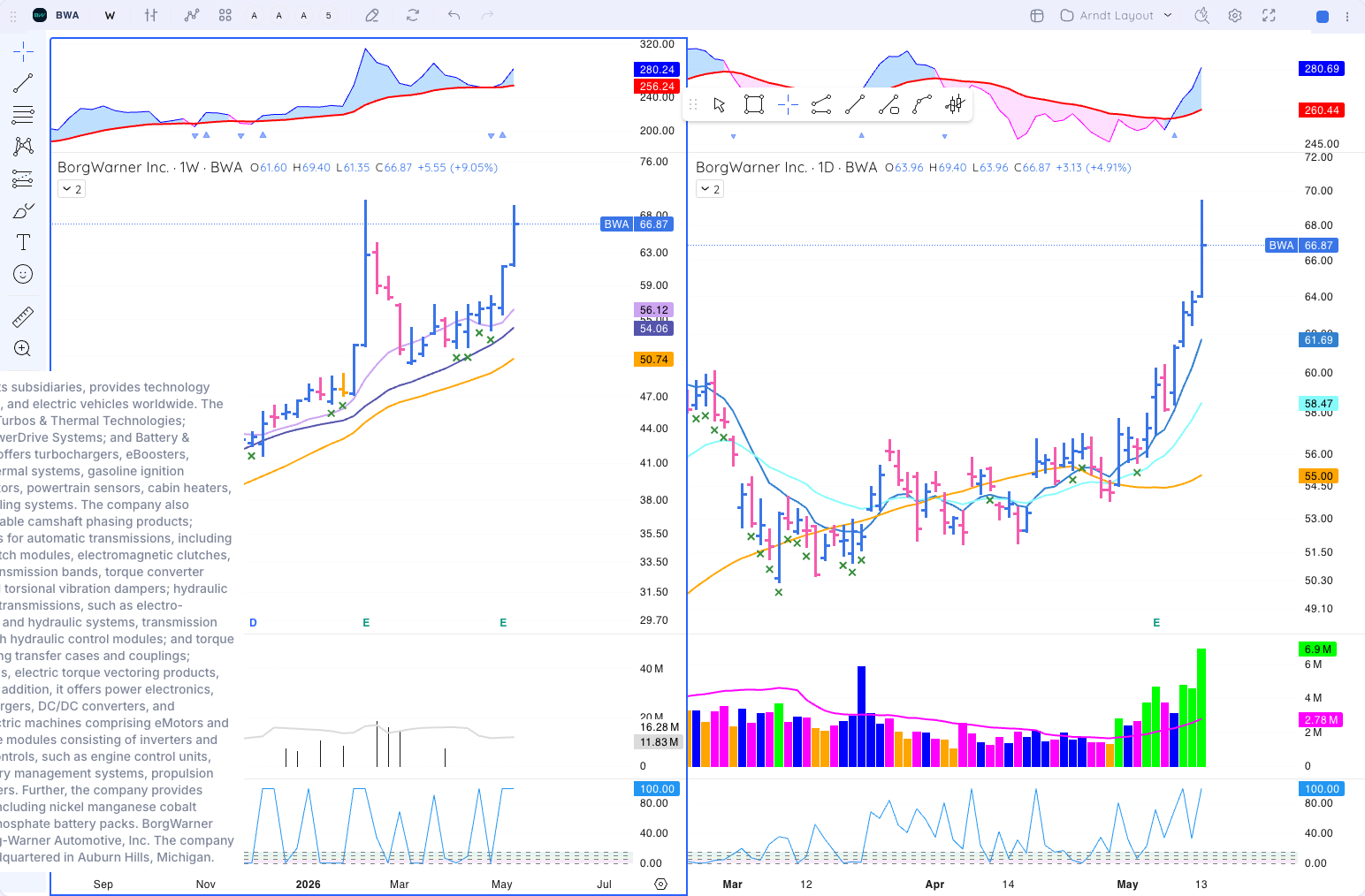Open quick search with lightning magnifier
1365x896 pixels.
point(1201,15)
